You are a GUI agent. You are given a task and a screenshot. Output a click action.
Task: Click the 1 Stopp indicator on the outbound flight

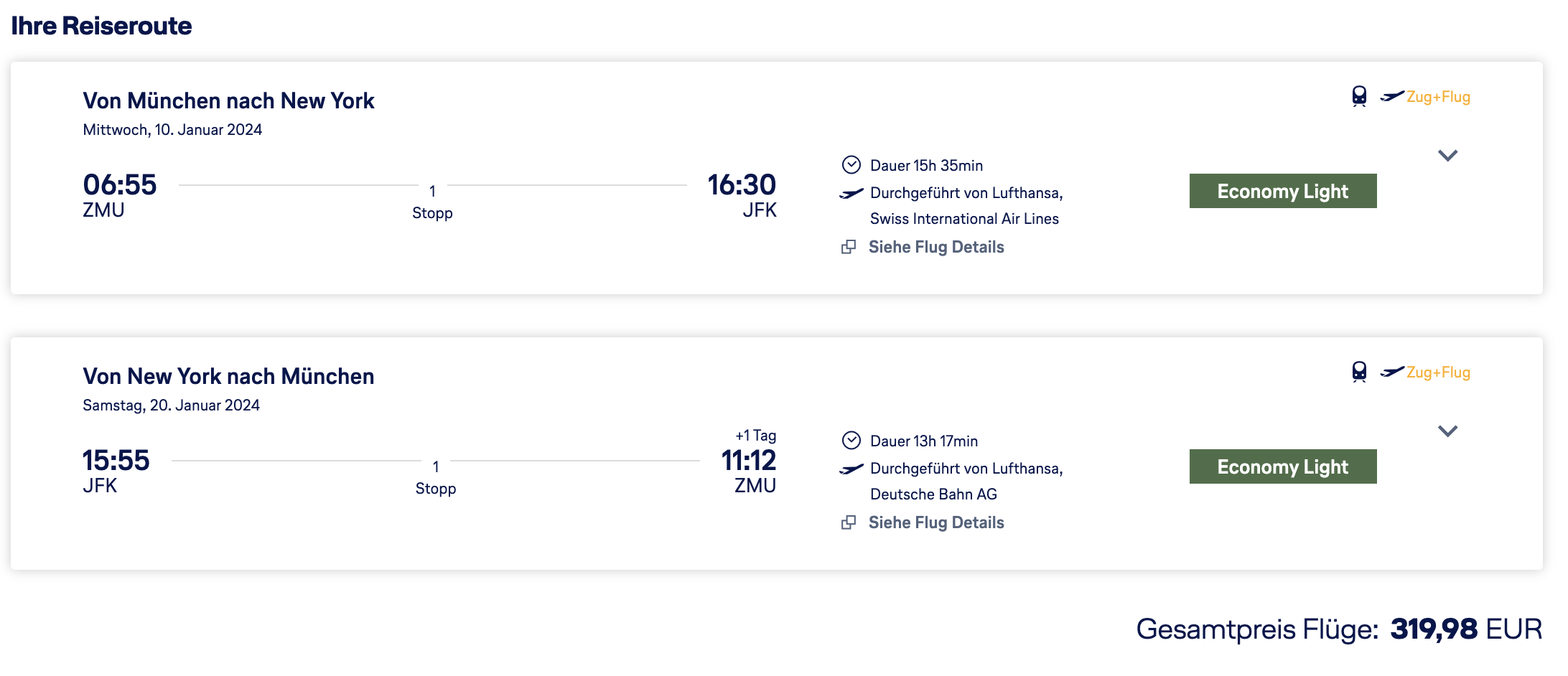coord(432,202)
